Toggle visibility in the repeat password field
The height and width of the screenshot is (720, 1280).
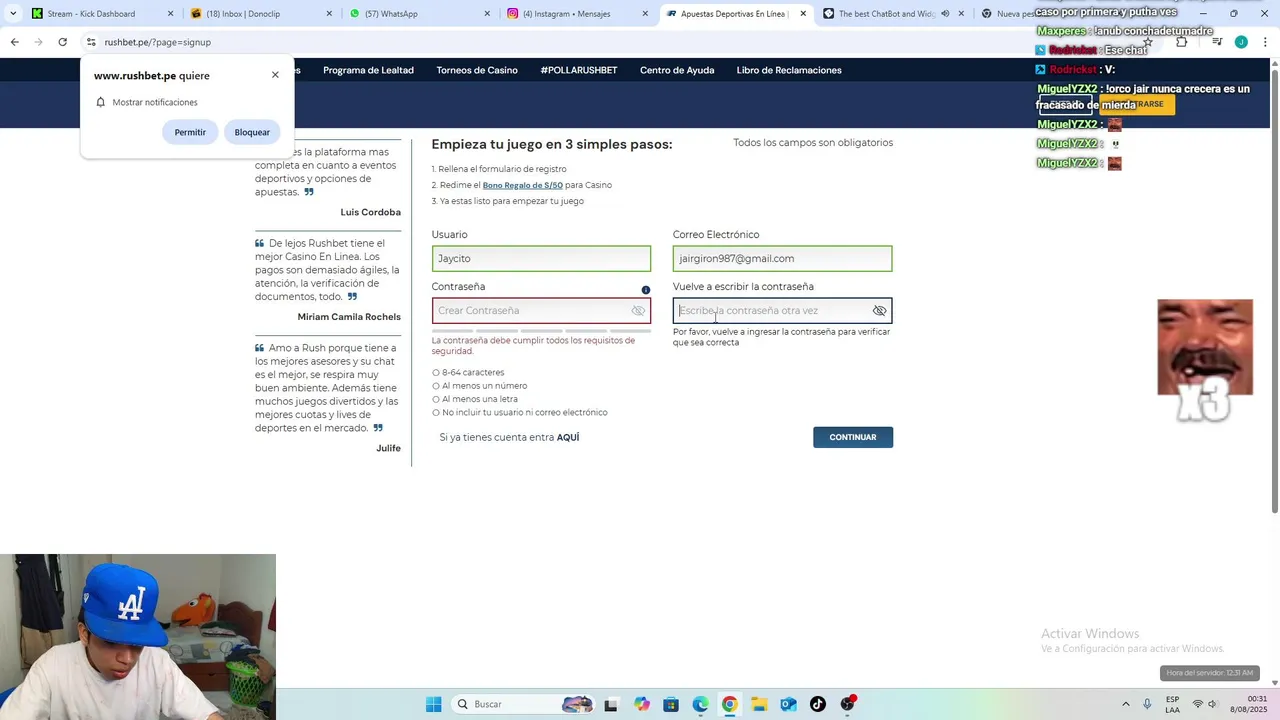tap(879, 311)
